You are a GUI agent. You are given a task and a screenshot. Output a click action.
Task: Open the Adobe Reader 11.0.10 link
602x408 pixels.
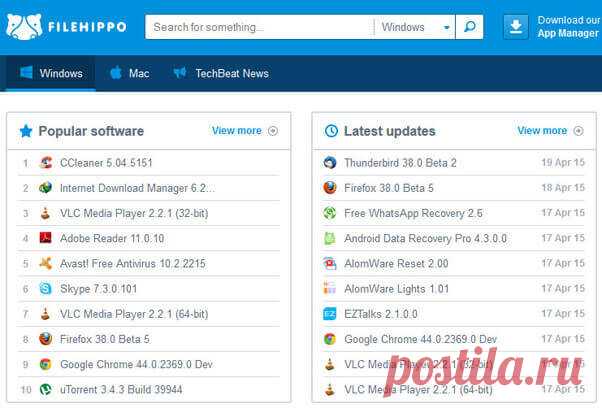pyautogui.click(x=112, y=238)
